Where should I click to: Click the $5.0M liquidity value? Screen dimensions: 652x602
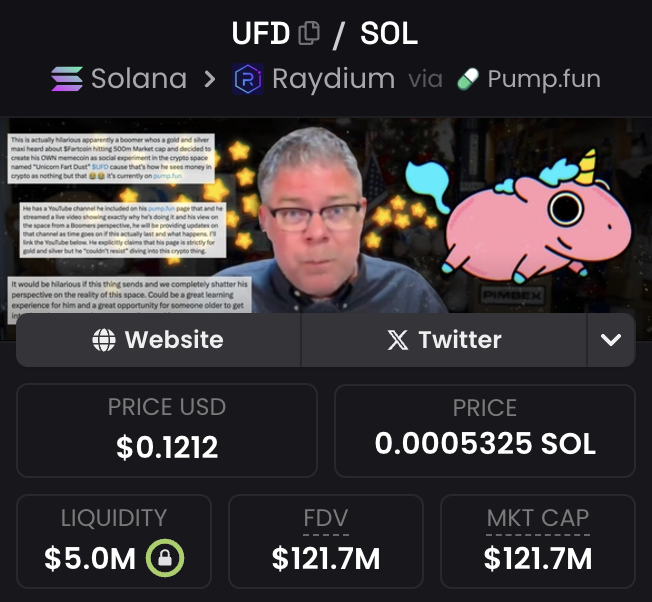tap(90, 558)
